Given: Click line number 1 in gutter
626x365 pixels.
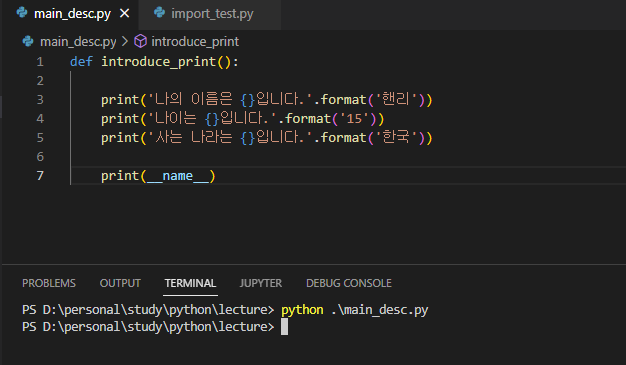Looking at the screenshot, I should click(40, 62).
